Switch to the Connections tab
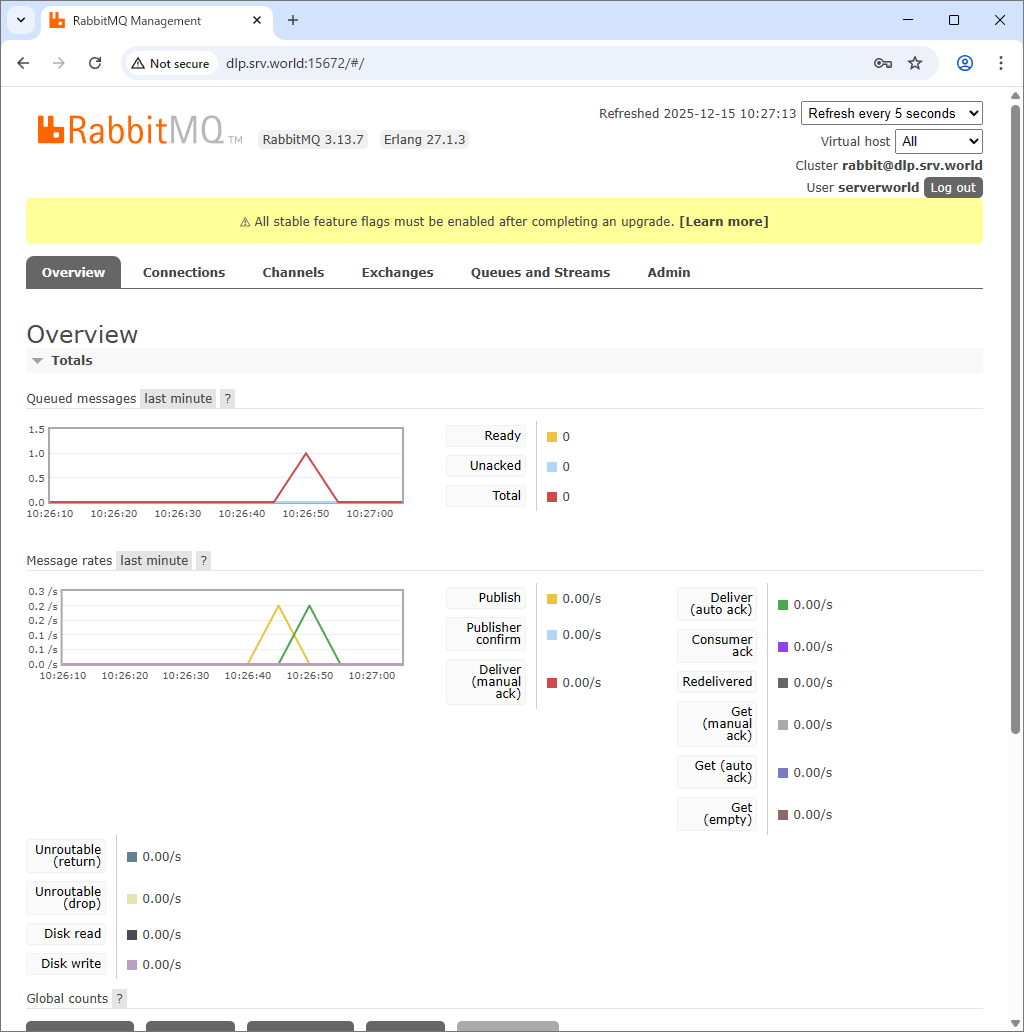 tap(184, 272)
